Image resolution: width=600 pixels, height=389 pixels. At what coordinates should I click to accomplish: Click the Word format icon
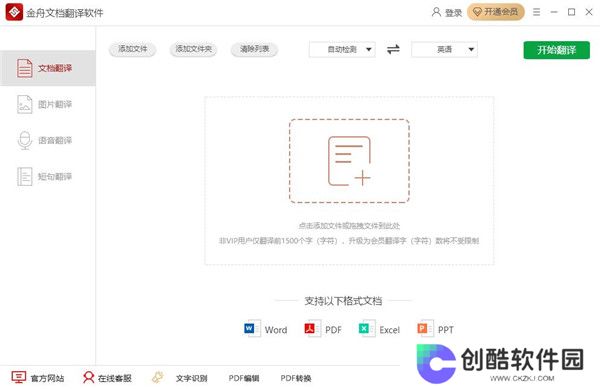(x=252, y=329)
